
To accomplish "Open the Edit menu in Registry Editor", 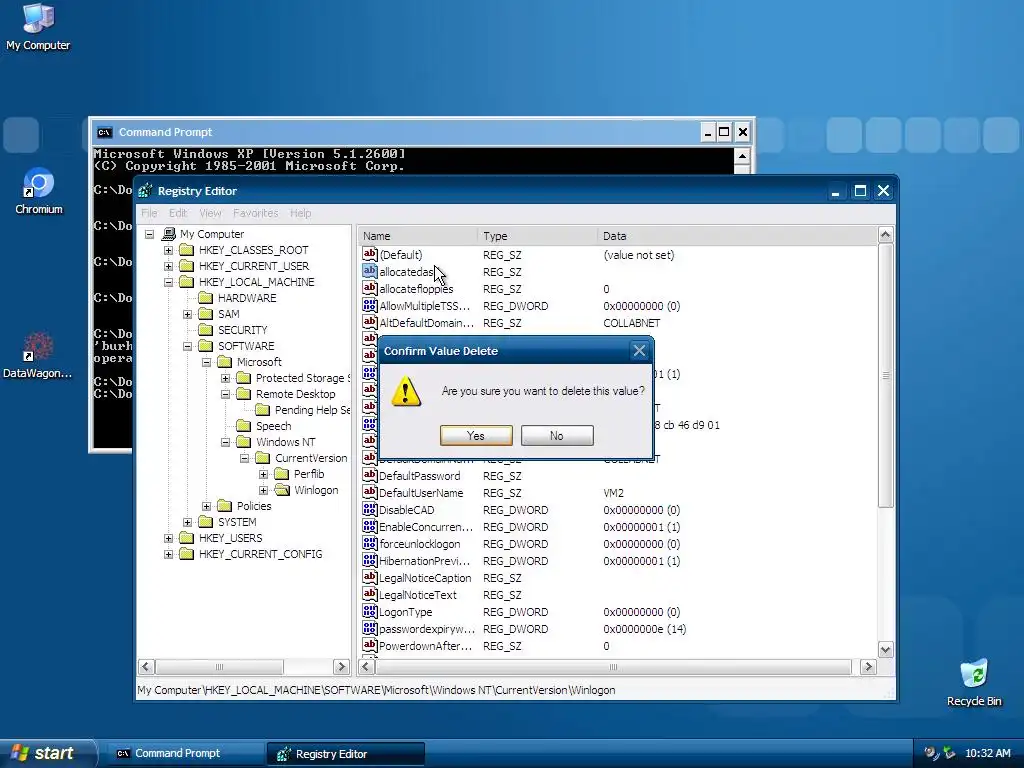I will (x=178, y=213).
